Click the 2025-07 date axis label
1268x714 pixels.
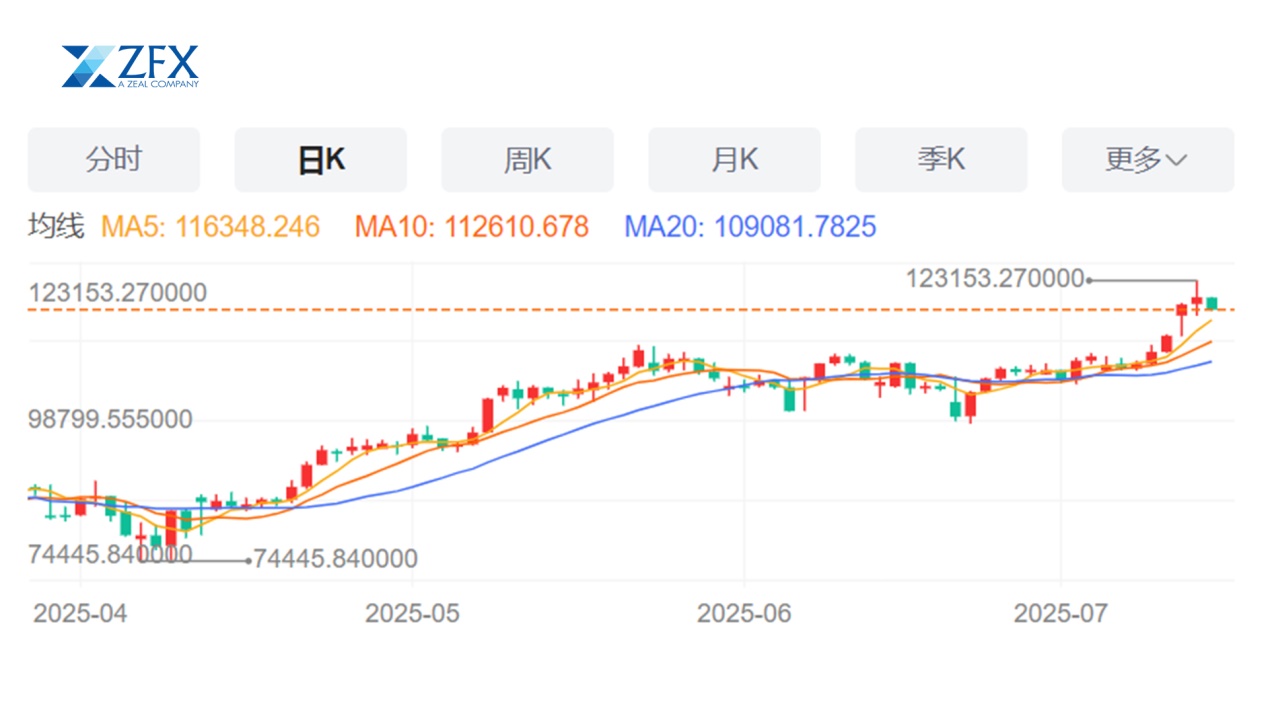pos(1061,613)
